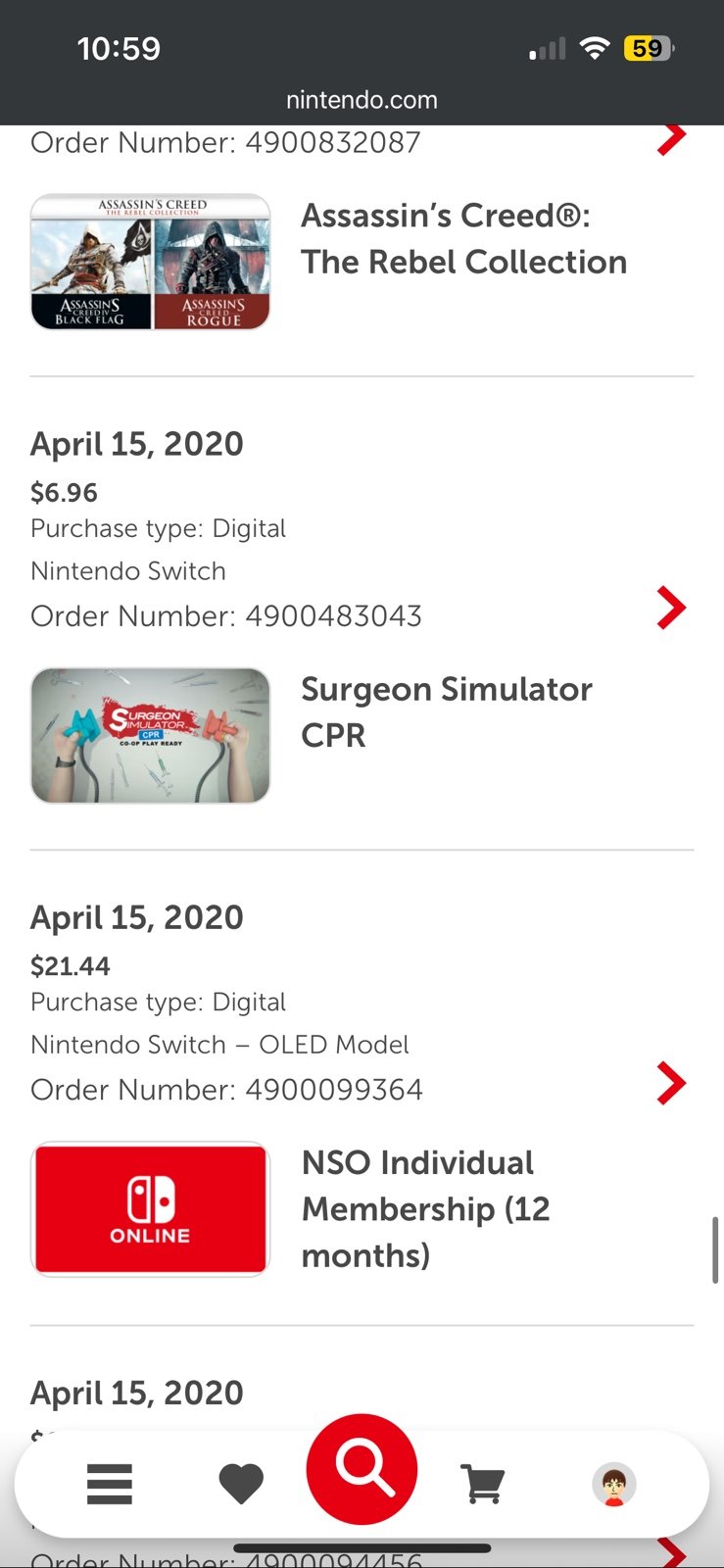This screenshot has width=724, height=1568.
Task: Expand order 4900832087 with red chevron
Action: [671, 139]
